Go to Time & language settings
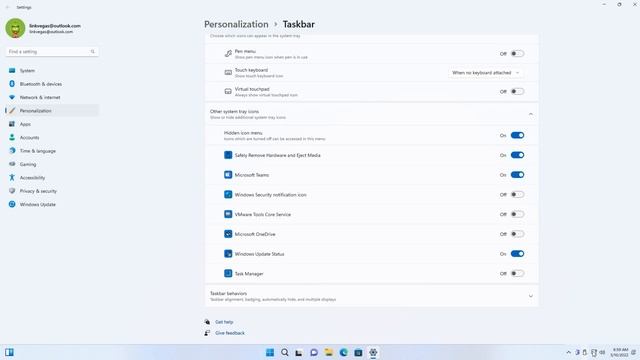The image size is (640, 360). tap(52, 151)
